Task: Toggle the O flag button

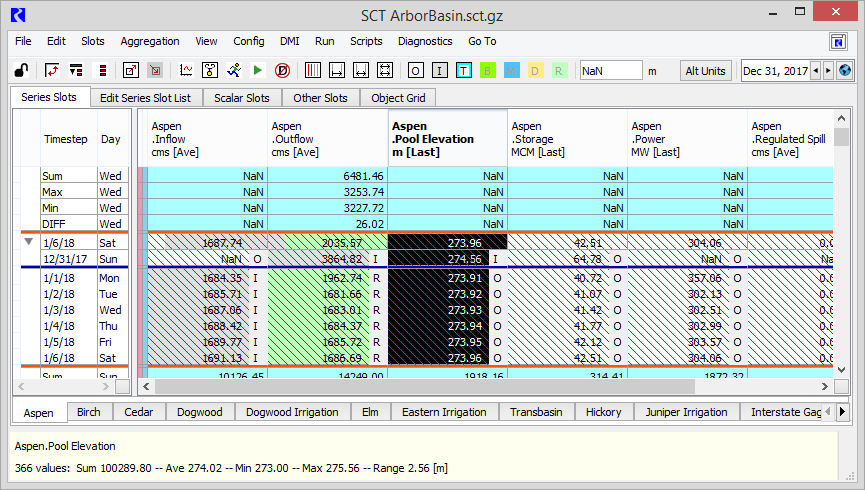Action: 415,71
